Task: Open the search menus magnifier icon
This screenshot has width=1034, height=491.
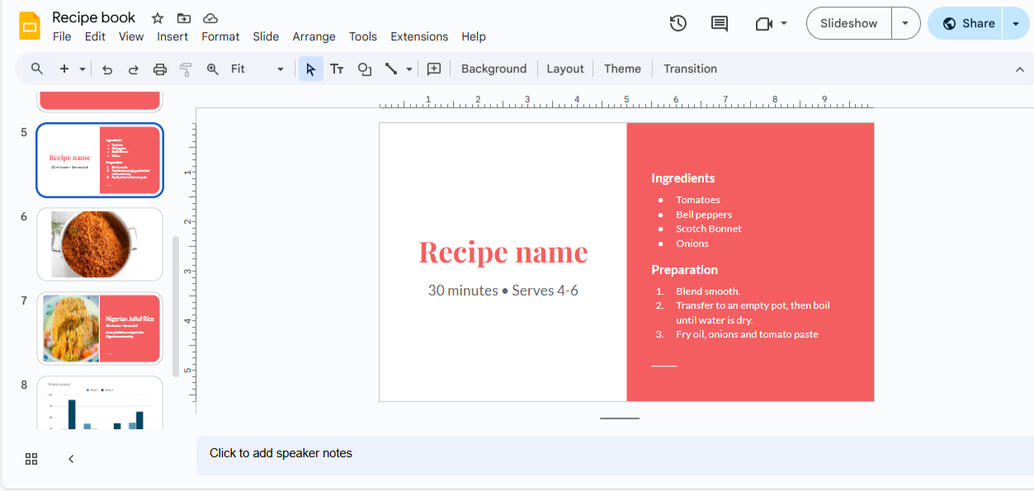Action: point(37,69)
